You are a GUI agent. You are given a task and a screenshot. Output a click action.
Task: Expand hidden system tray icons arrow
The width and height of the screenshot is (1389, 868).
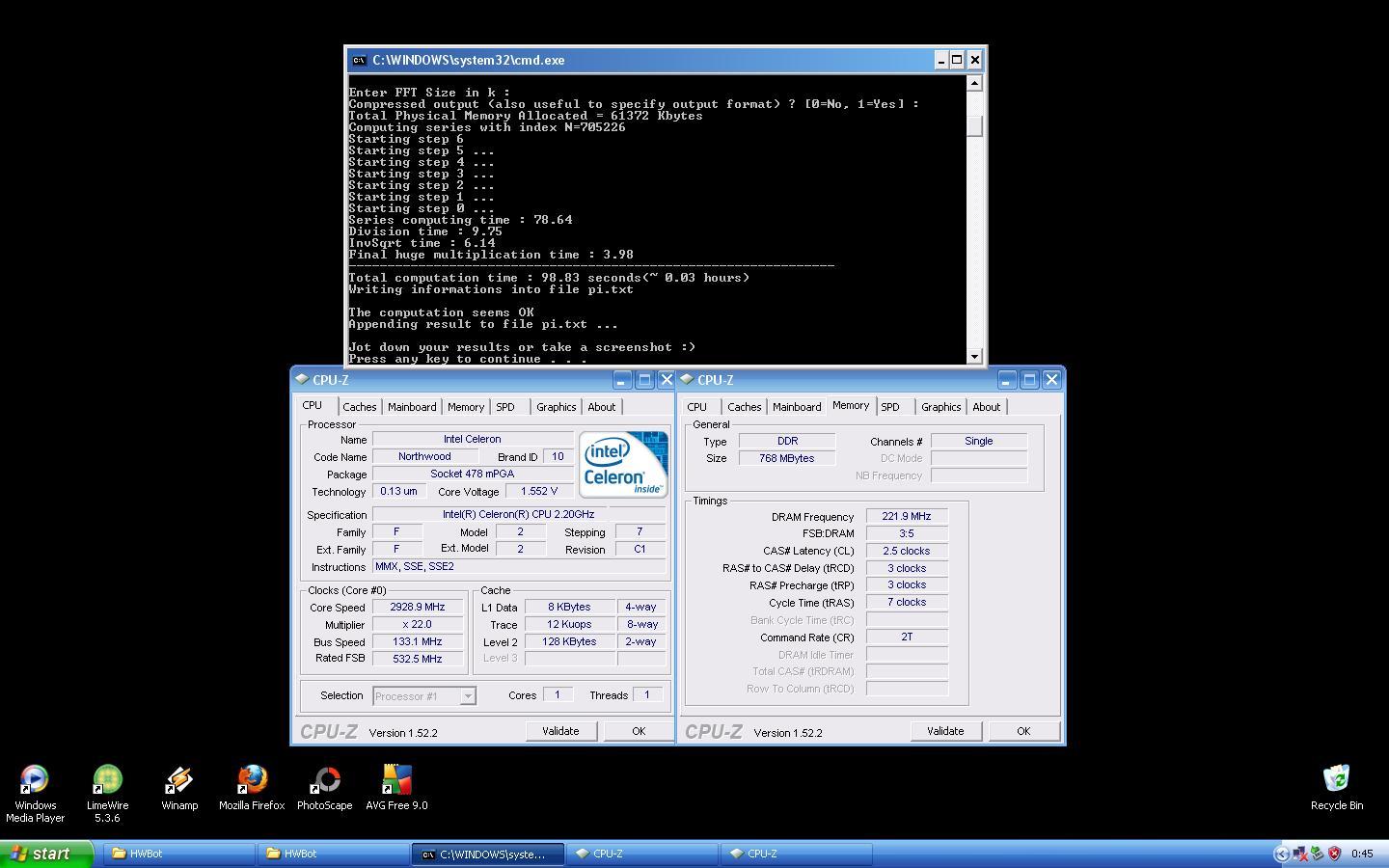(x=1282, y=854)
